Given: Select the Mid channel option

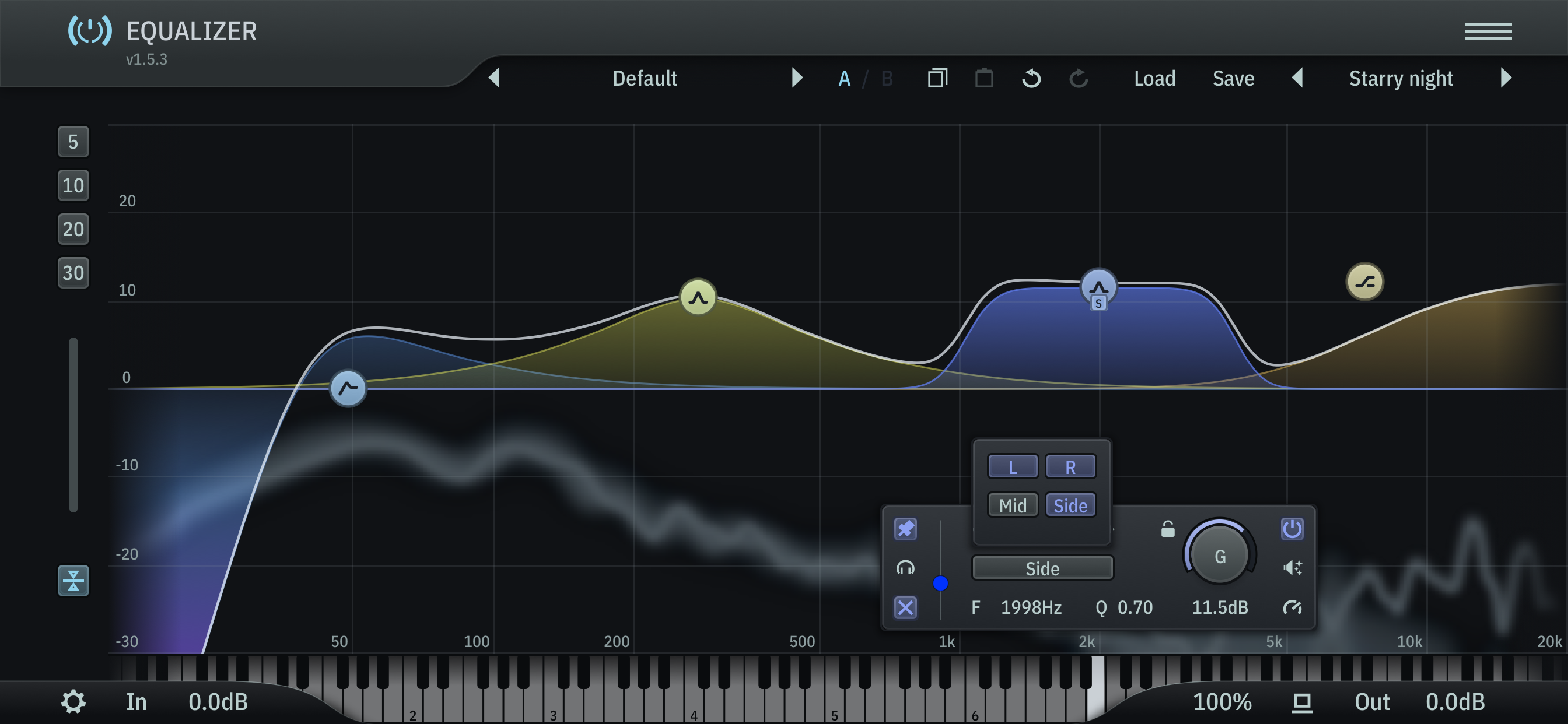Looking at the screenshot, I should click(x=1012, y=505).
